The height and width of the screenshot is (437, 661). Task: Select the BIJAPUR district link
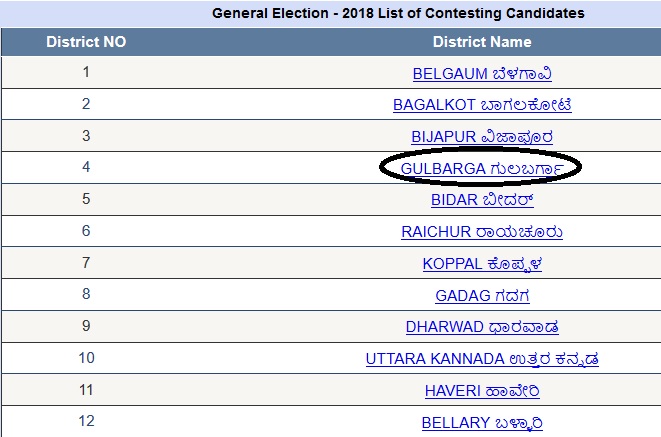tap(482, 137)
